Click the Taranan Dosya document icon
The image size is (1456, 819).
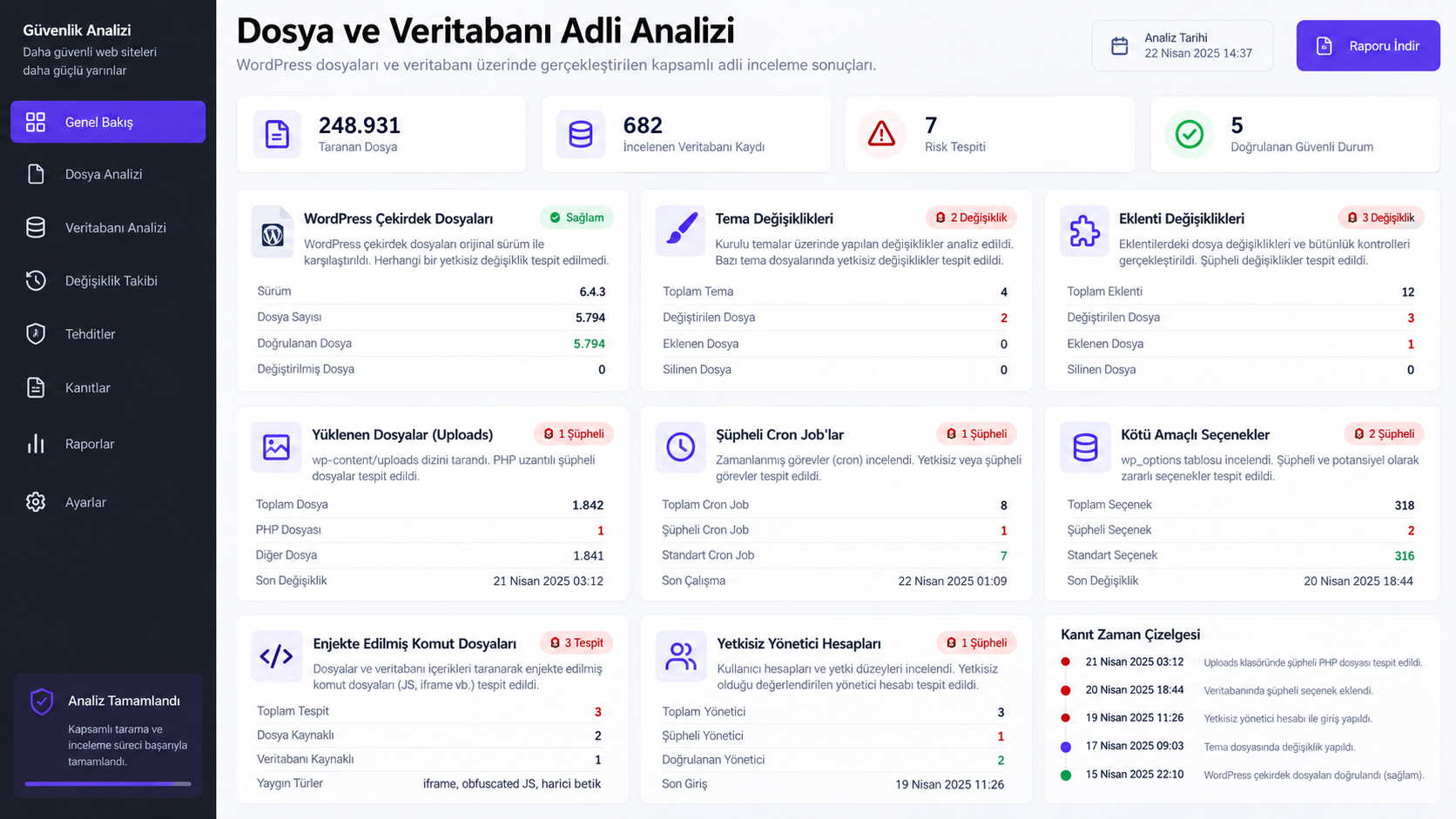click(277, 134)
